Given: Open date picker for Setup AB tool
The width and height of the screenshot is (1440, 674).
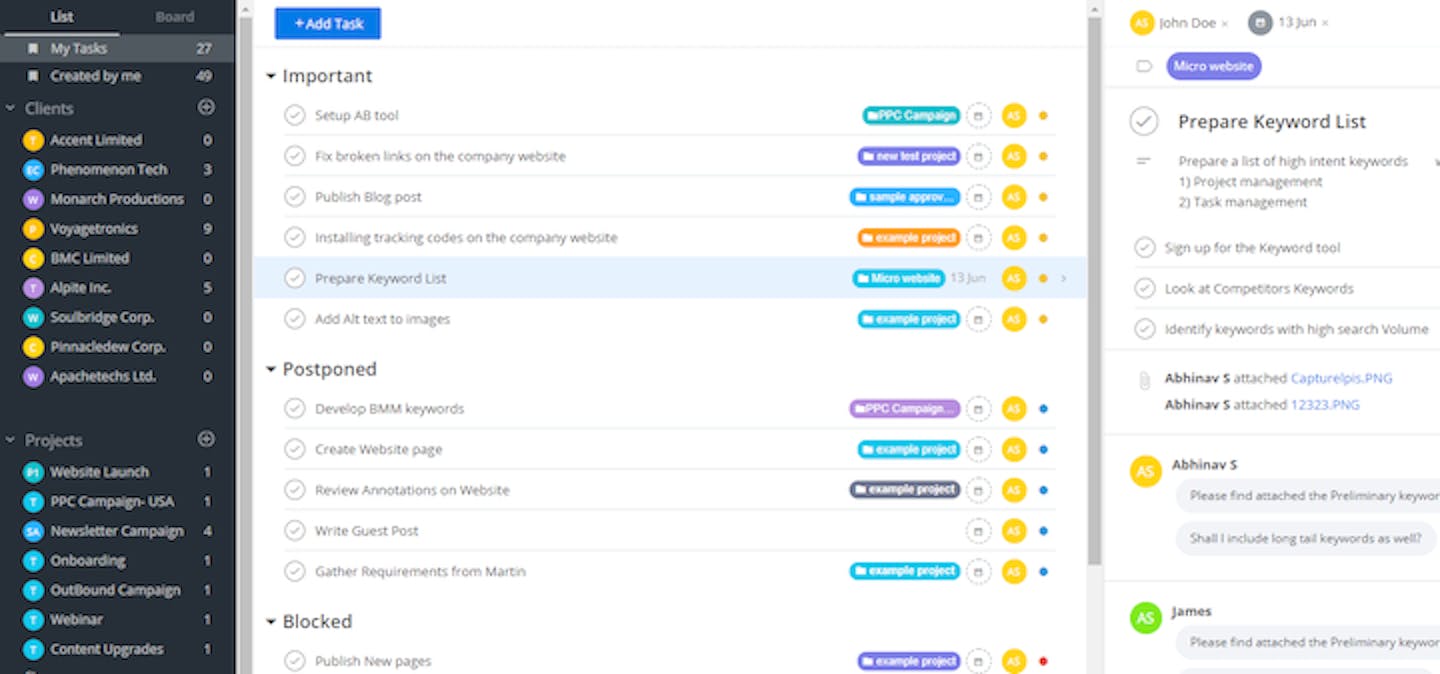Looking at the screenshot, I should [978, 116].
